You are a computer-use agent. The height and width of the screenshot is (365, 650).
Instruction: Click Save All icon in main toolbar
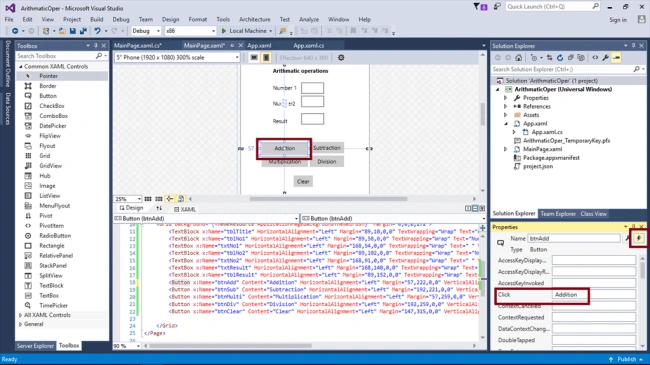[83, 31]
